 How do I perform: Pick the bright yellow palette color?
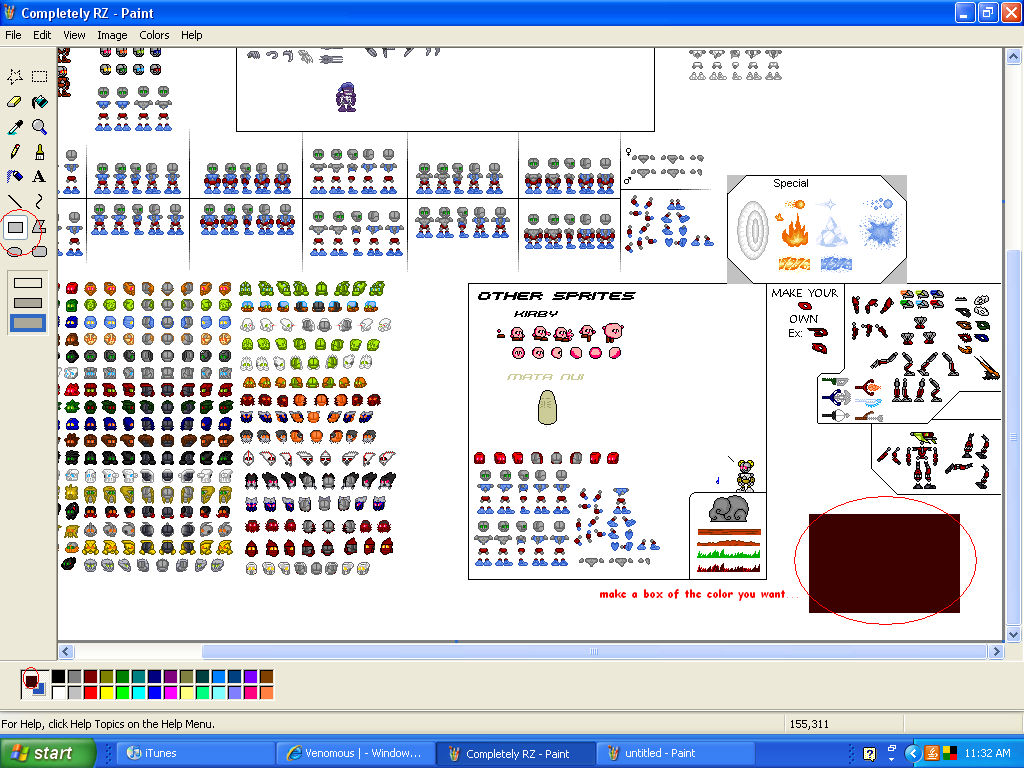[106, 692]
